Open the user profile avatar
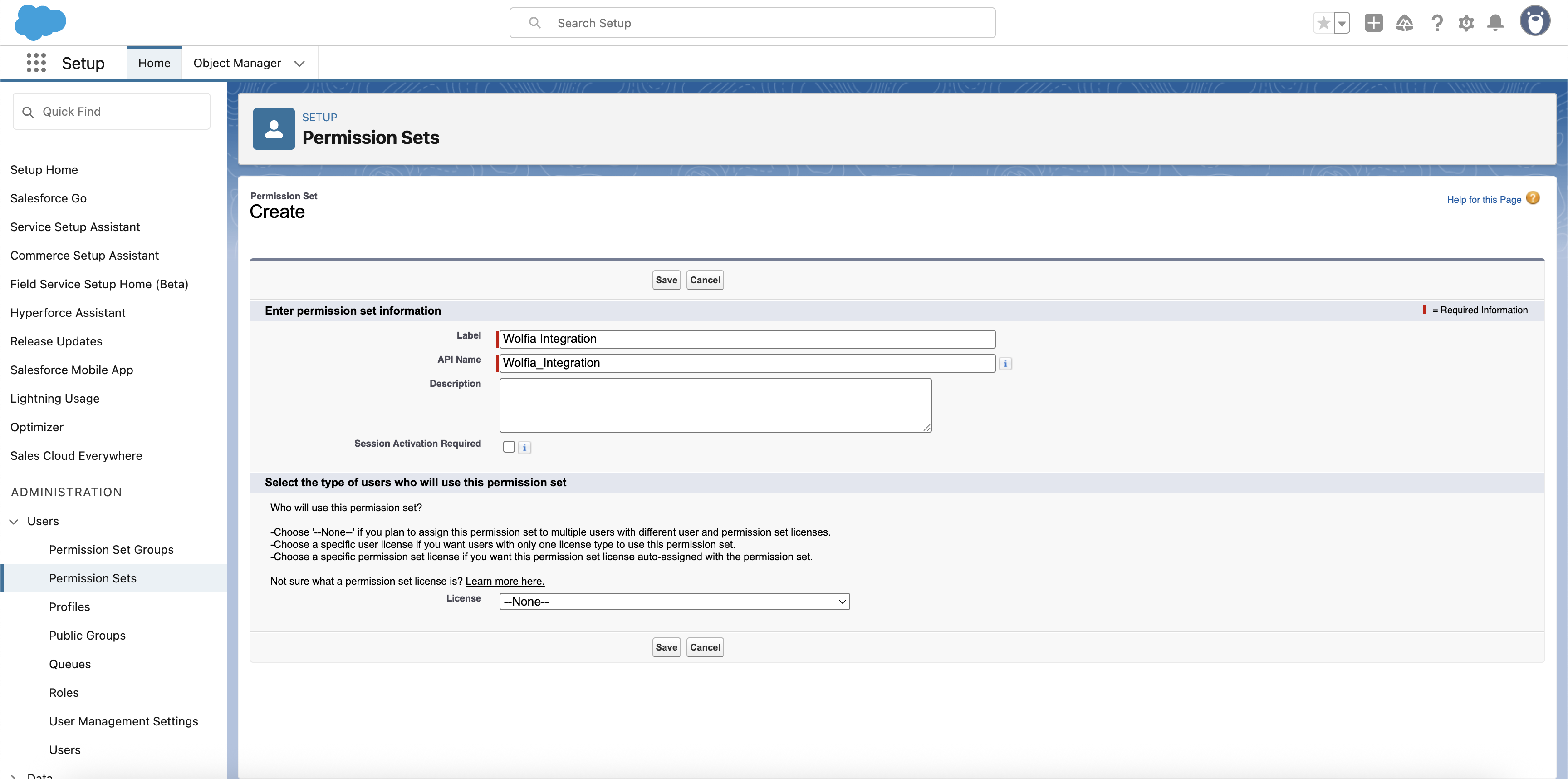 pyautogui.click(x=1534, y=22)
